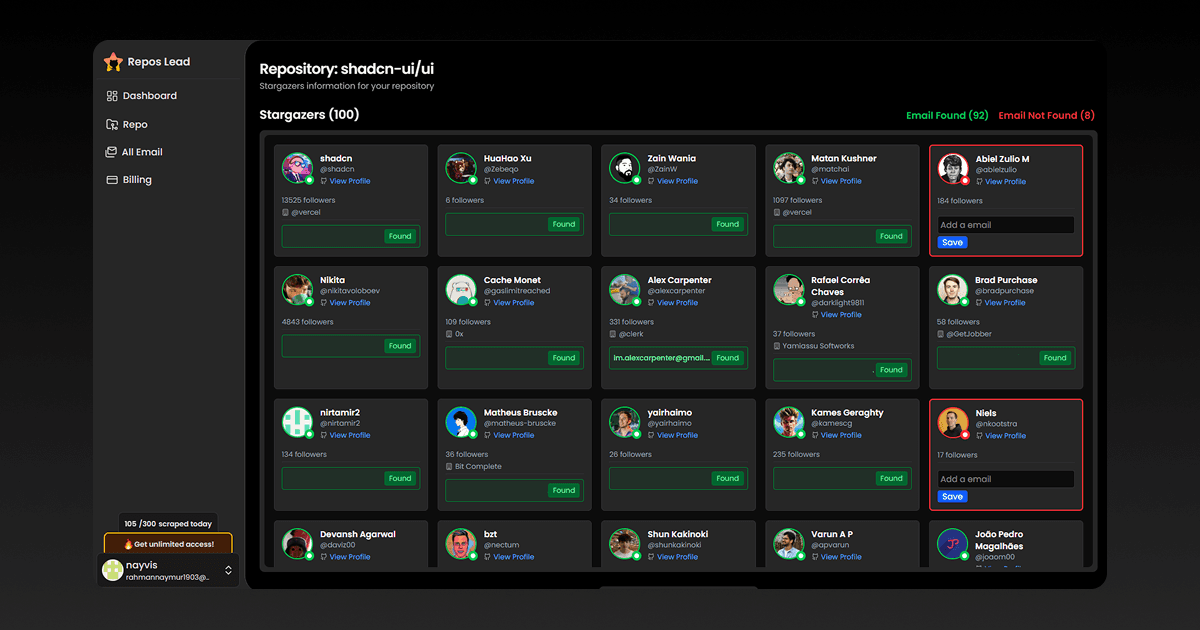Click Matheus Bruscke's avatar picture
Viewport: 1200px width, 630px height.
tap(461, 422)
